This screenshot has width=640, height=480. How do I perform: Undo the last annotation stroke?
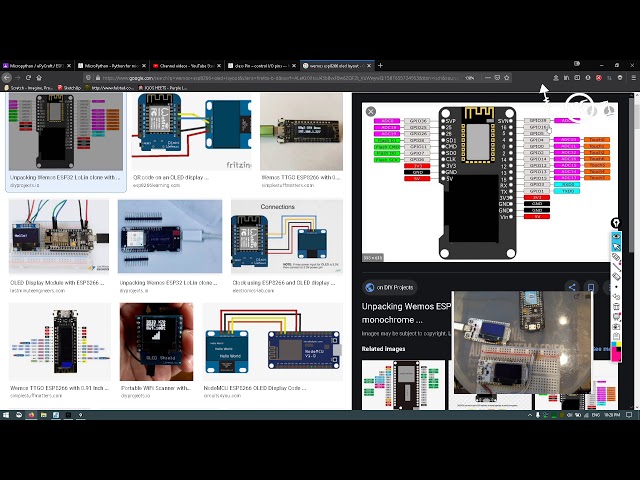(x=616, y=297)
